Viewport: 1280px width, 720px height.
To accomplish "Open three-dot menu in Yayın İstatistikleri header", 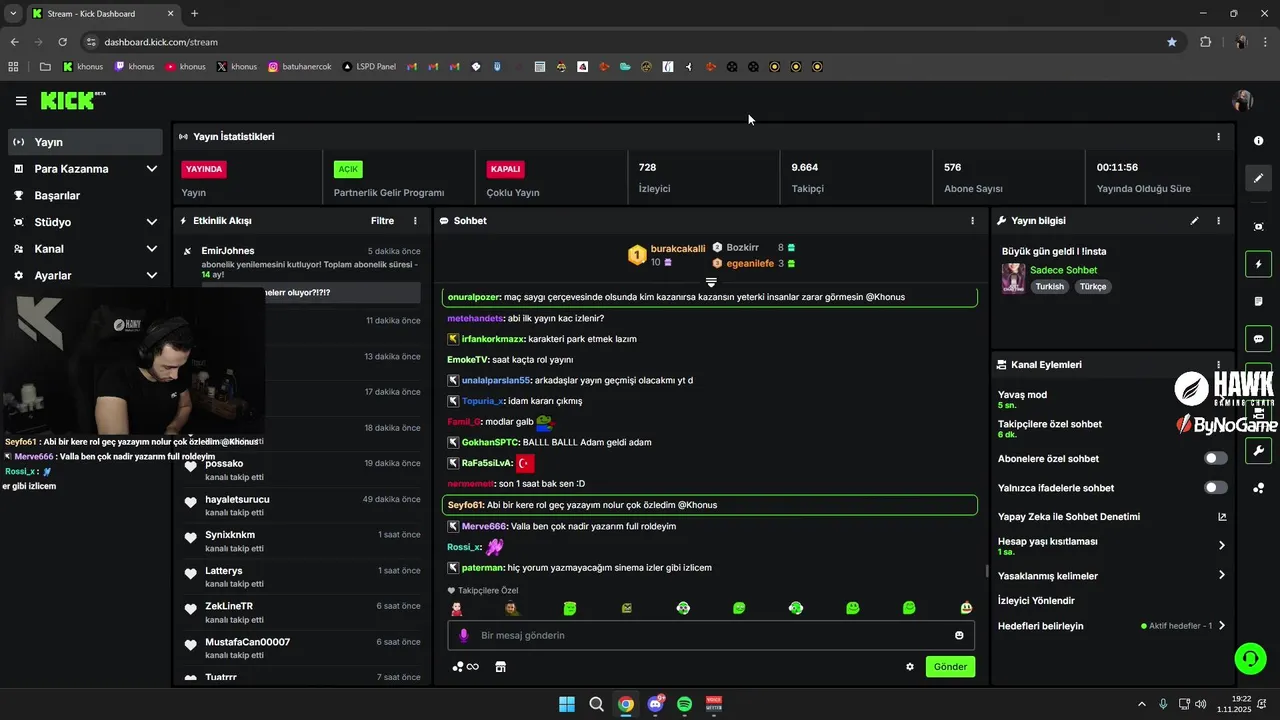I will (1218, 137).
